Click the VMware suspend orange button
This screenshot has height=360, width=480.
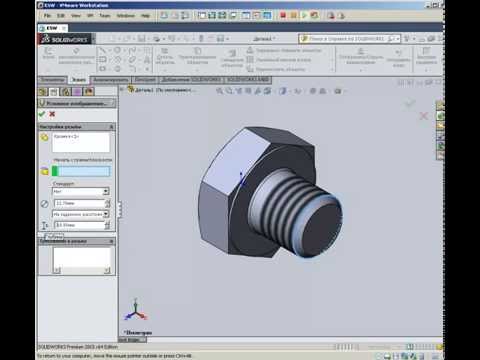tap(293, 15)
